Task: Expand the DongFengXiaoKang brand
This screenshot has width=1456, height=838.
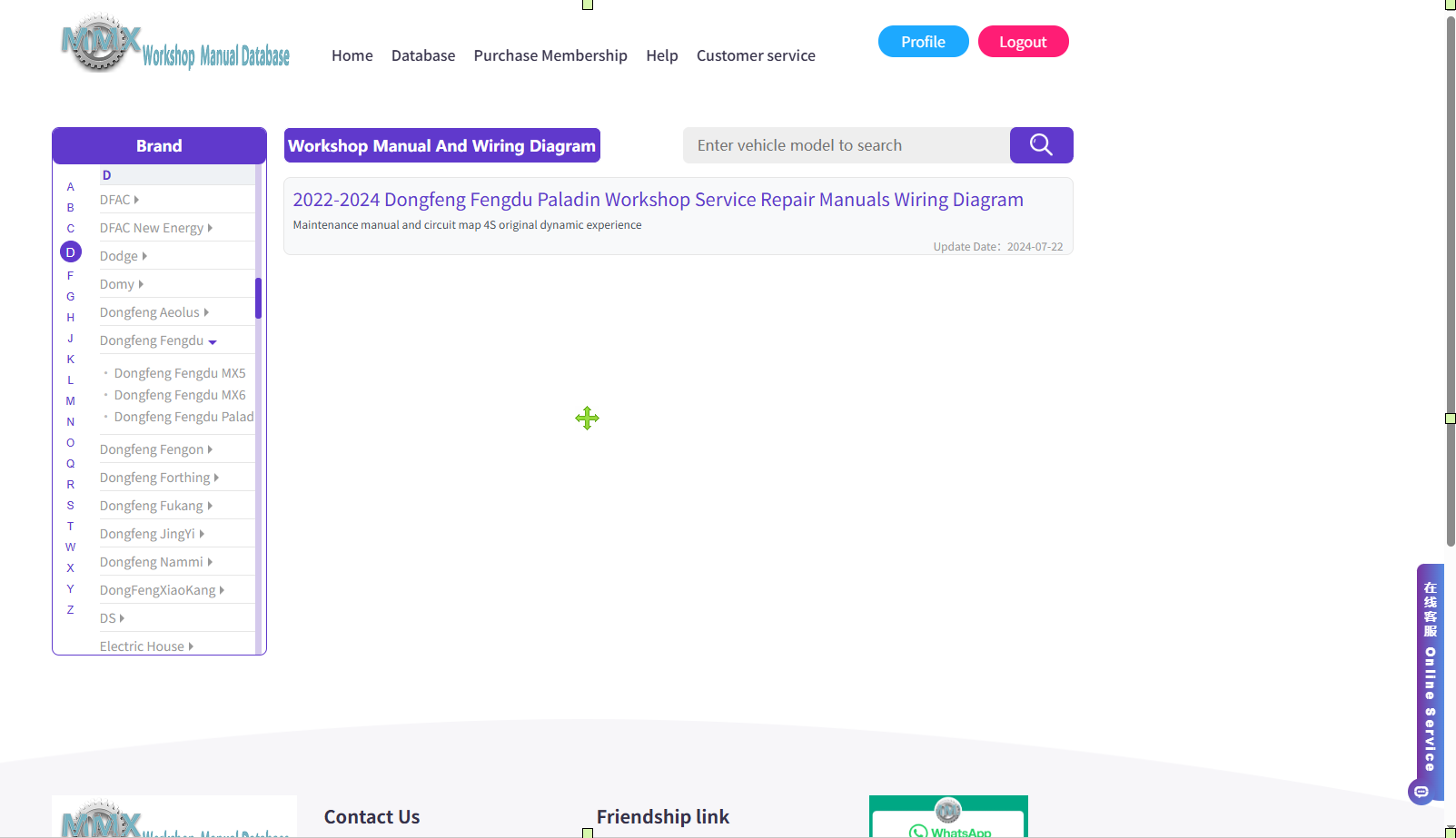Action: click(162, 590)
